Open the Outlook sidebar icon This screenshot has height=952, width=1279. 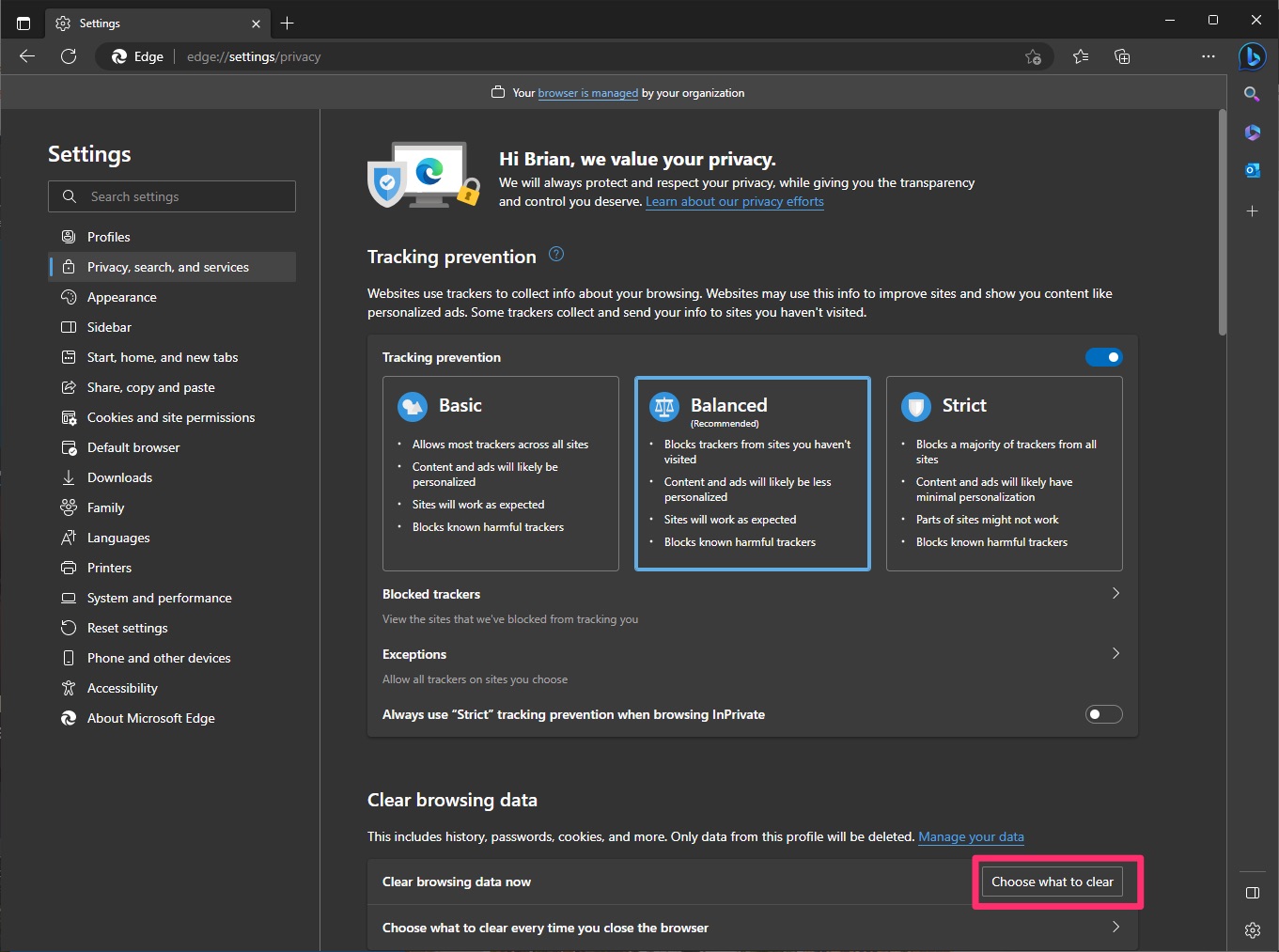1252,170
